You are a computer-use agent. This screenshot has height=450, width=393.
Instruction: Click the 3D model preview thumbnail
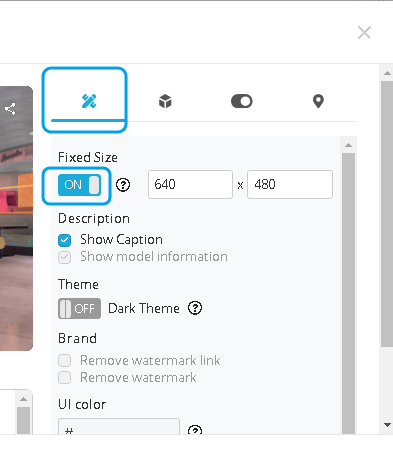[x=16, y=218]
